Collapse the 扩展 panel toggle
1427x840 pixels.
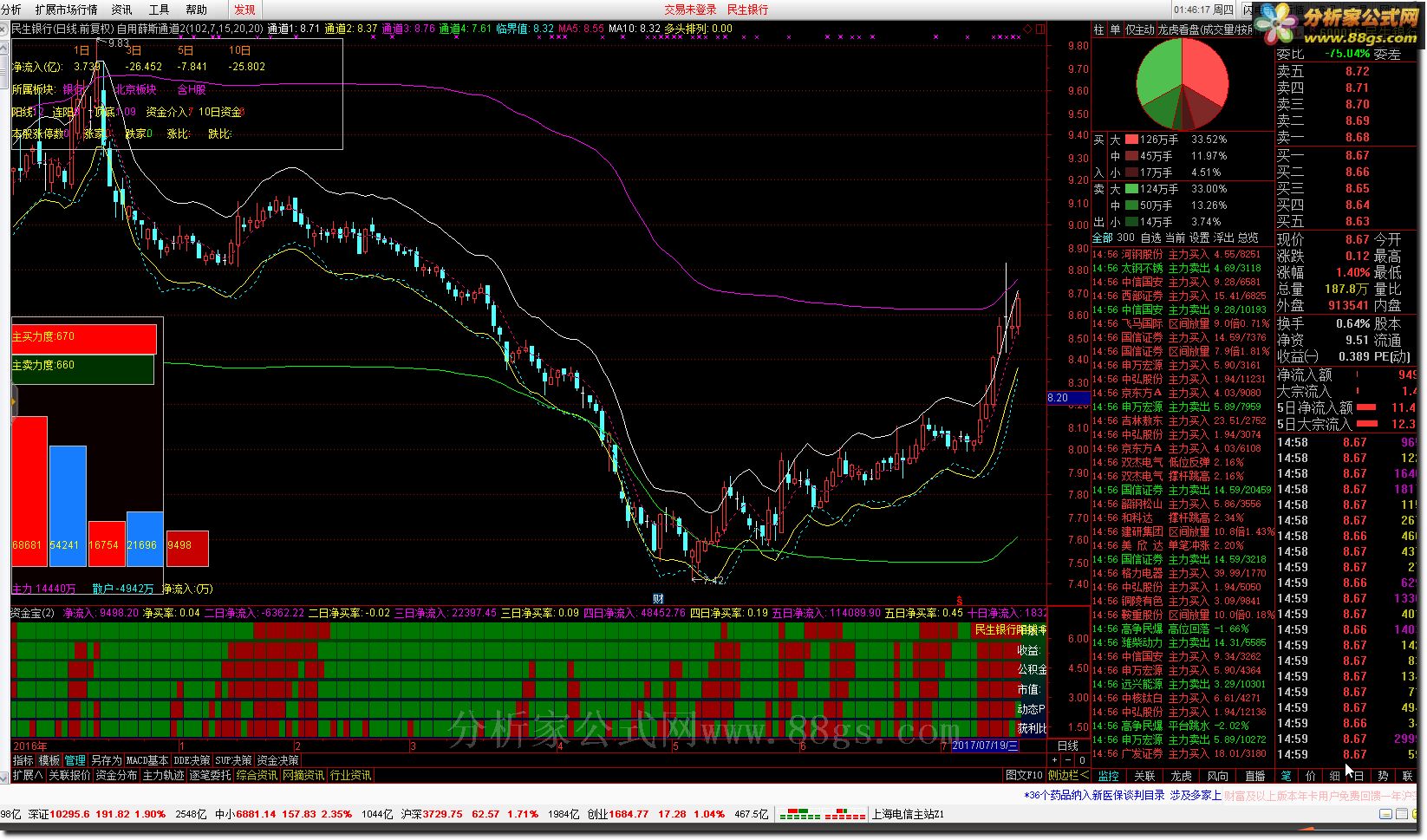28,775
